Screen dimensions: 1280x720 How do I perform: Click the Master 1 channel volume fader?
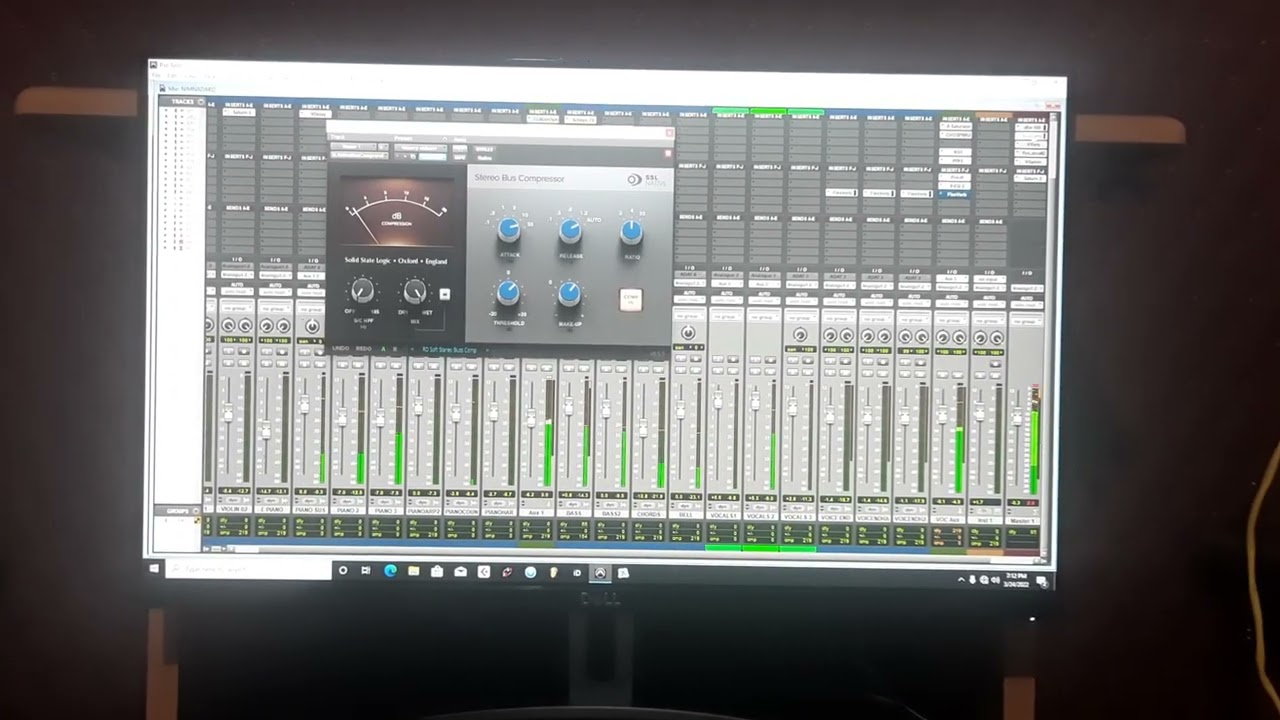[1017, 417]
